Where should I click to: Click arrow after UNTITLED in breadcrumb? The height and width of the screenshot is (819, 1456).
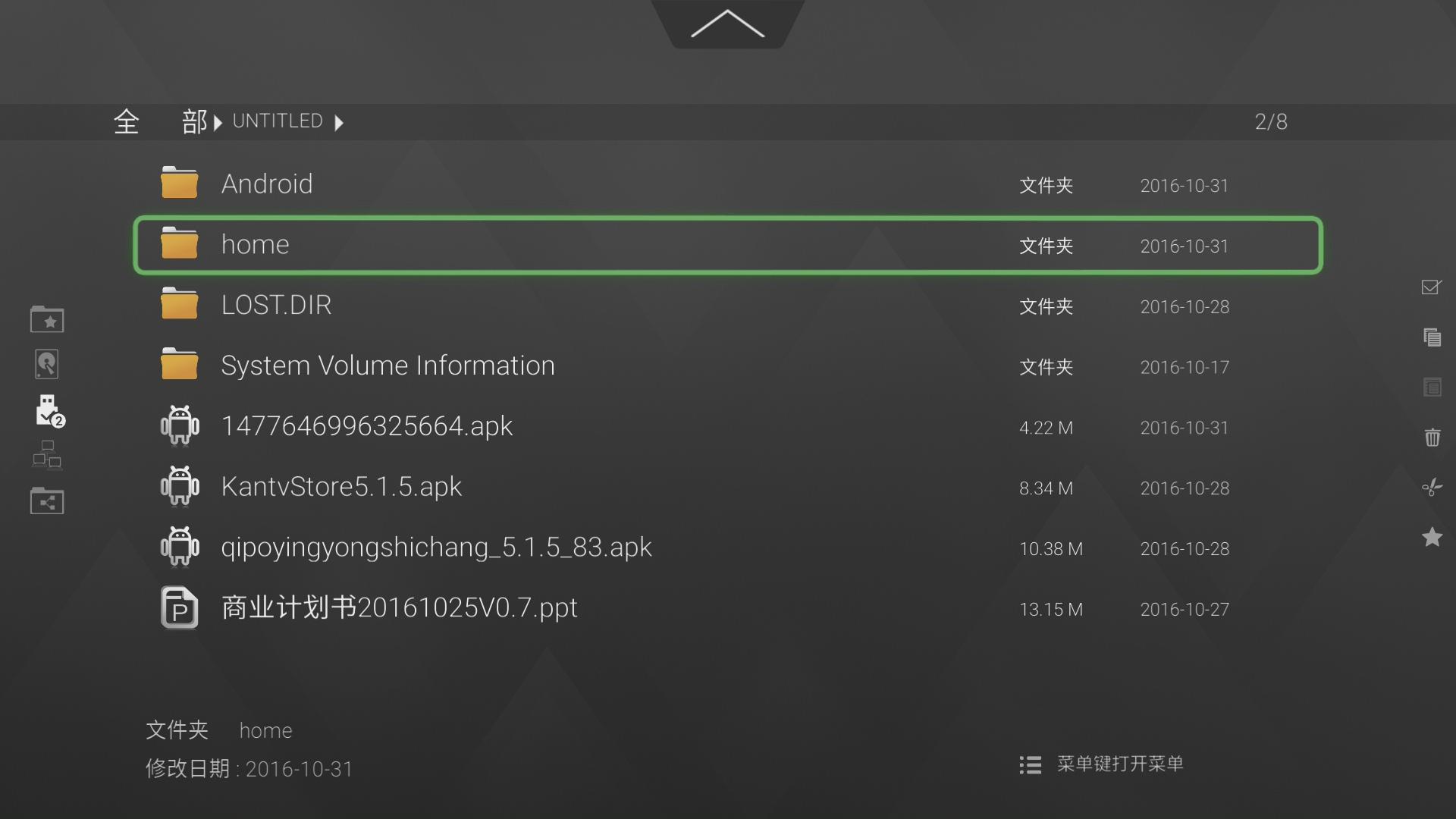(339, 123)
